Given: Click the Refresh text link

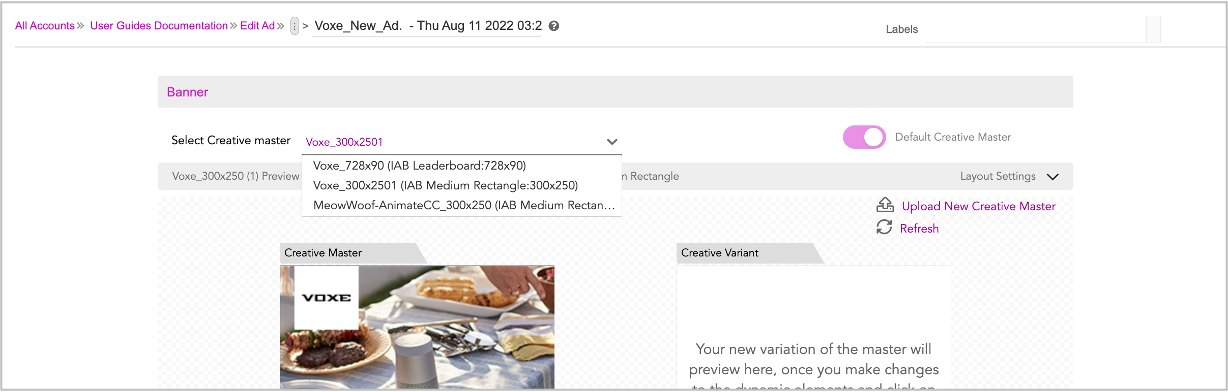Looking at the screenshot, I should pyautogui.click(x=919, y=229).
